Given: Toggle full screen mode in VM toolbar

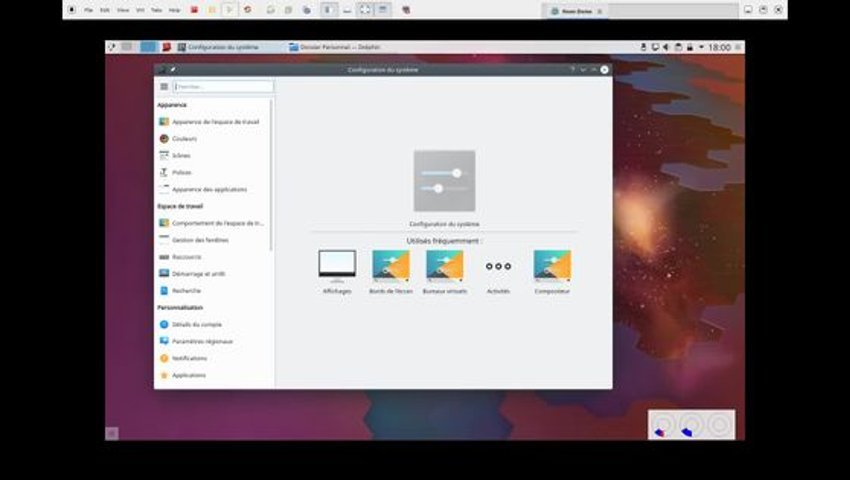Looking at the screenshot, I should pos(365,10).
